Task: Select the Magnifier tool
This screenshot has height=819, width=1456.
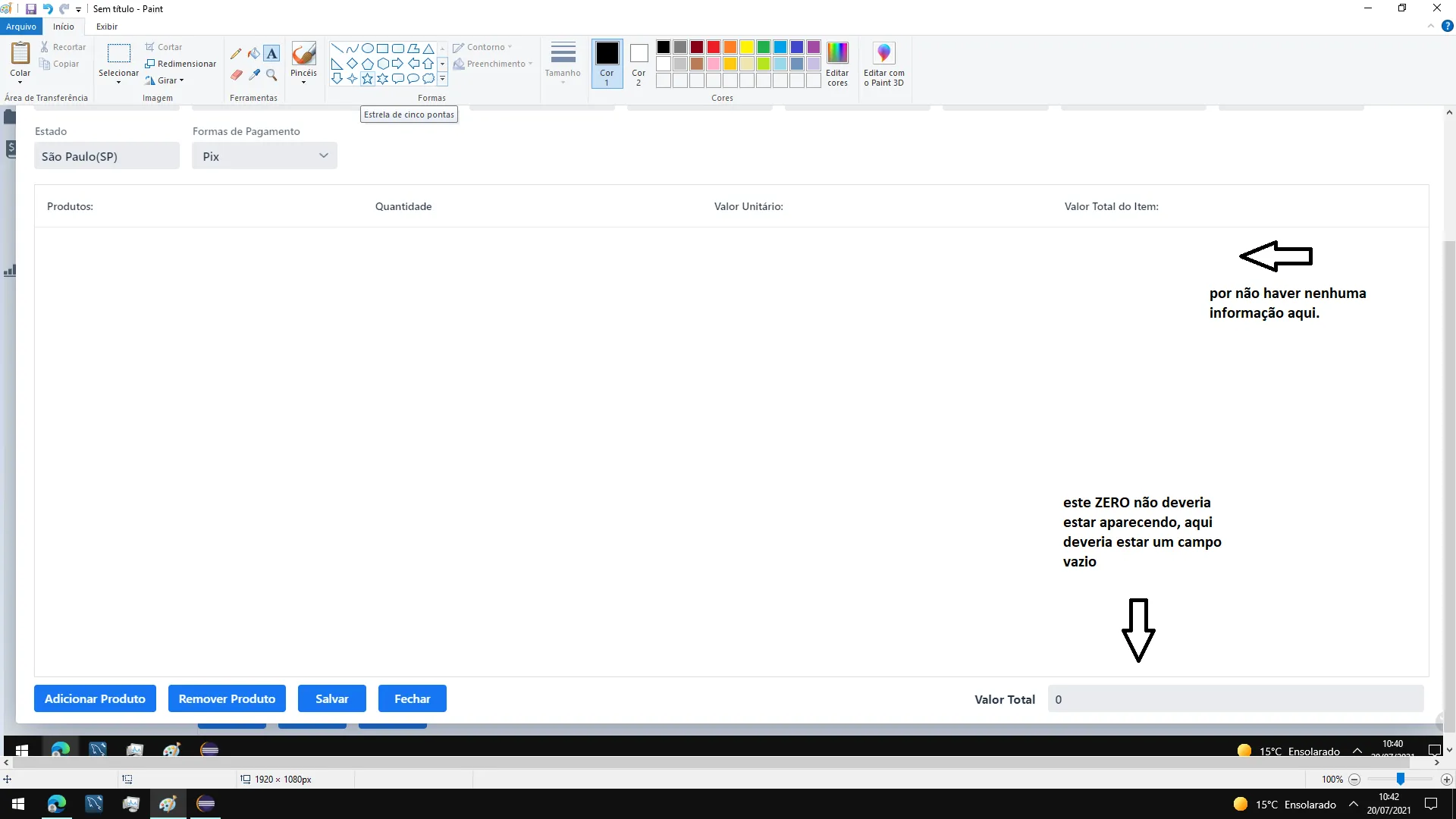Action: (271, 74)
